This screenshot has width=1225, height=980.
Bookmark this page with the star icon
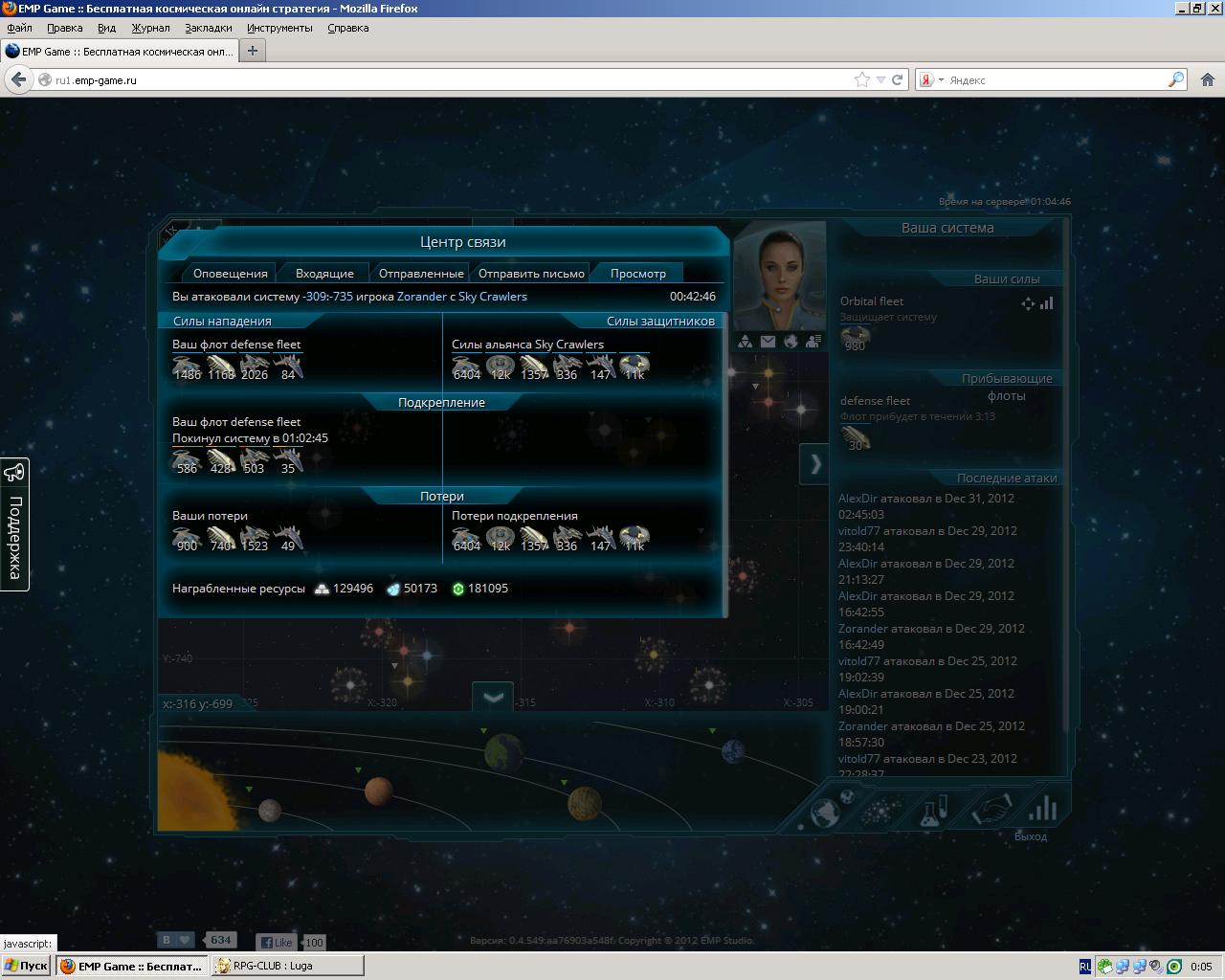tap(861, 80)
